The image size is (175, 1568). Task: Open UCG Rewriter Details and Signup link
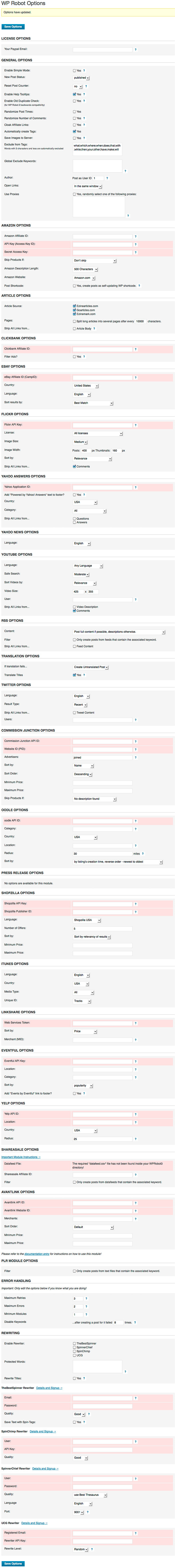[x=34, y=1523]
